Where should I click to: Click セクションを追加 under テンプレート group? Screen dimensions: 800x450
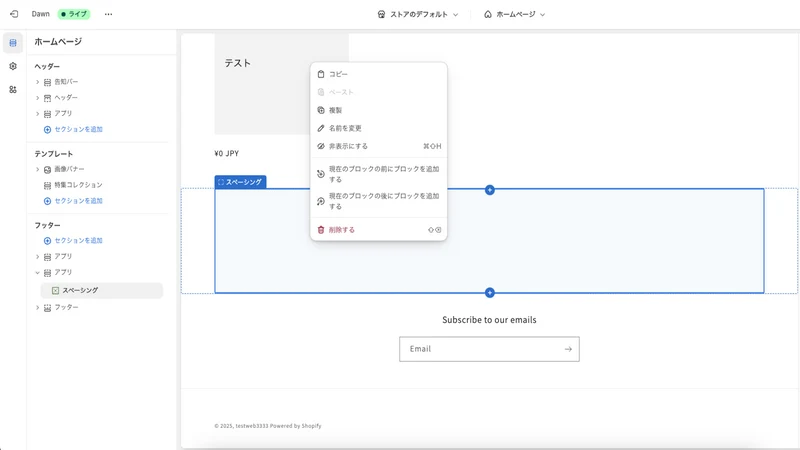73,201
